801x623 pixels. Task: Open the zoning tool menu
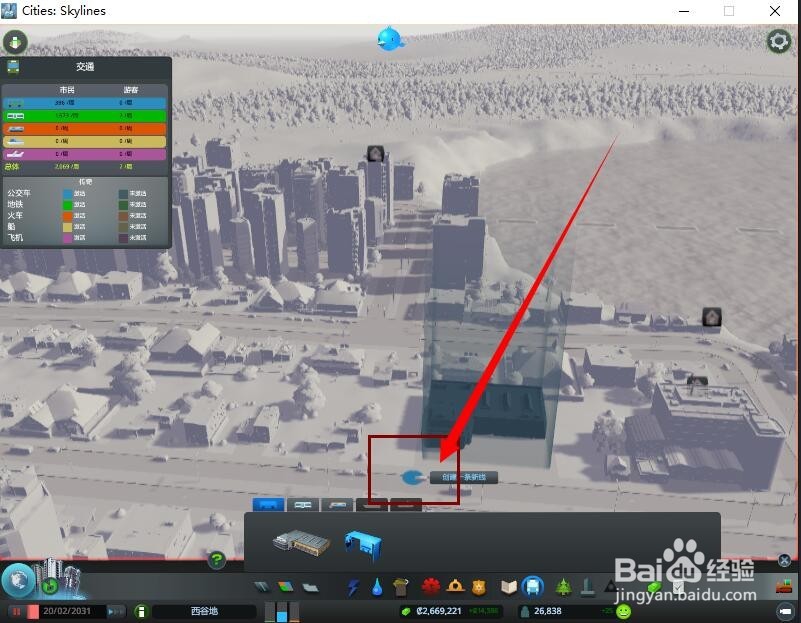pos(286,587)
